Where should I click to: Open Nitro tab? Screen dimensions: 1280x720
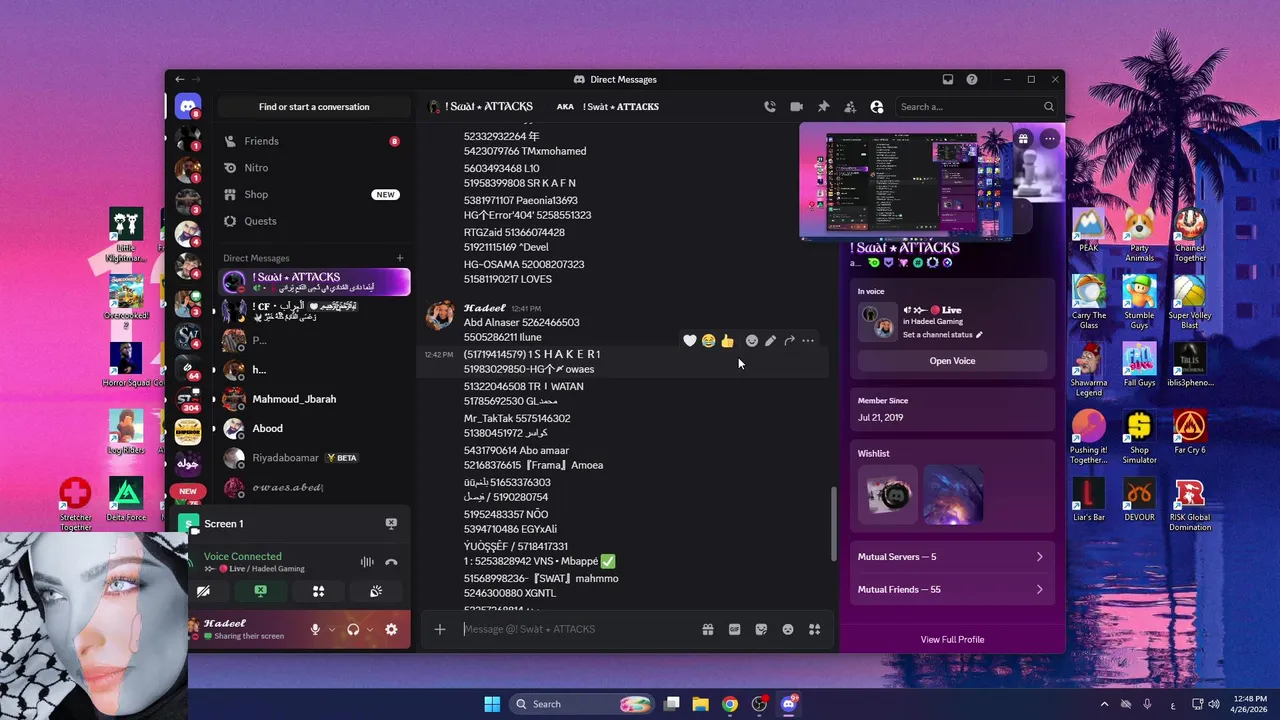[313, 168]
